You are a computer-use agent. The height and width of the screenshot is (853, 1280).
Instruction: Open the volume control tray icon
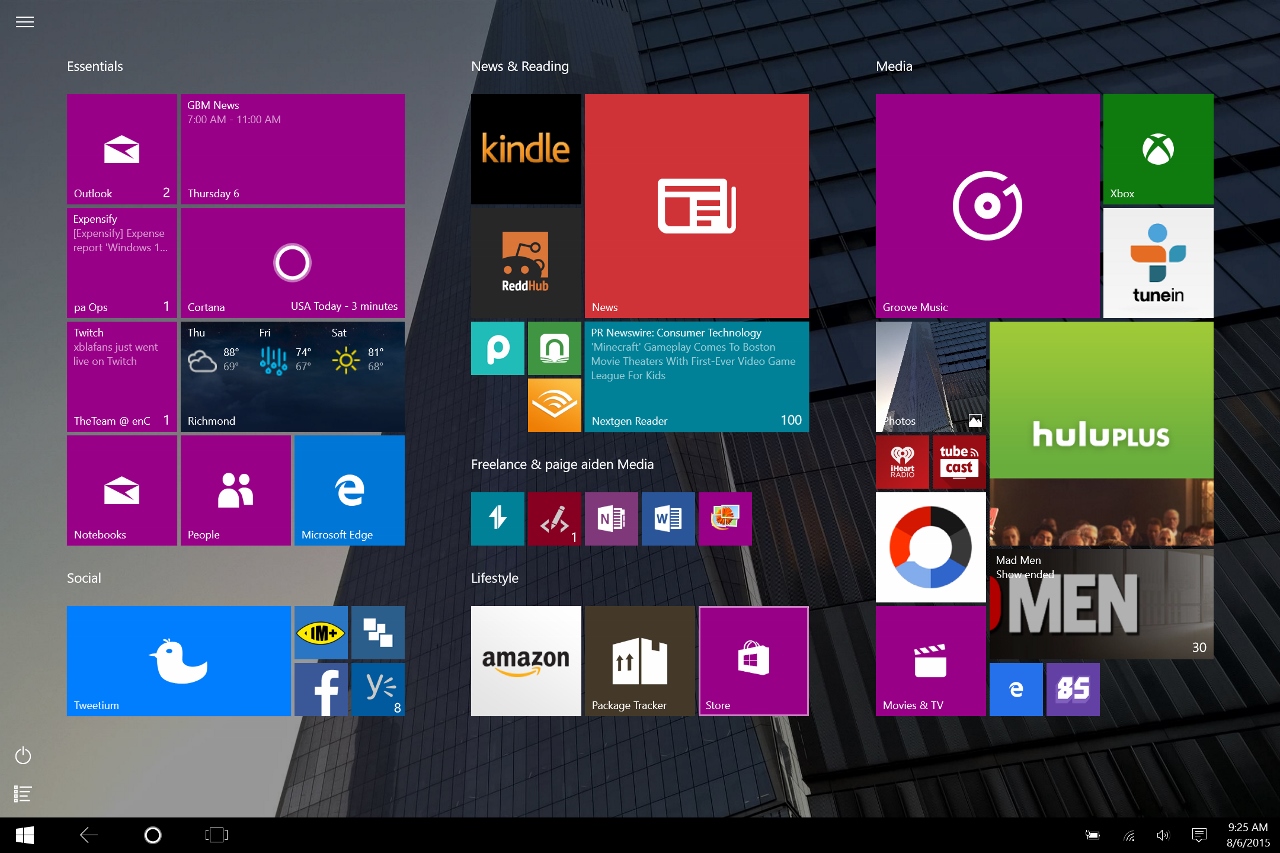pyautogui.click(x=1163, y=835)
